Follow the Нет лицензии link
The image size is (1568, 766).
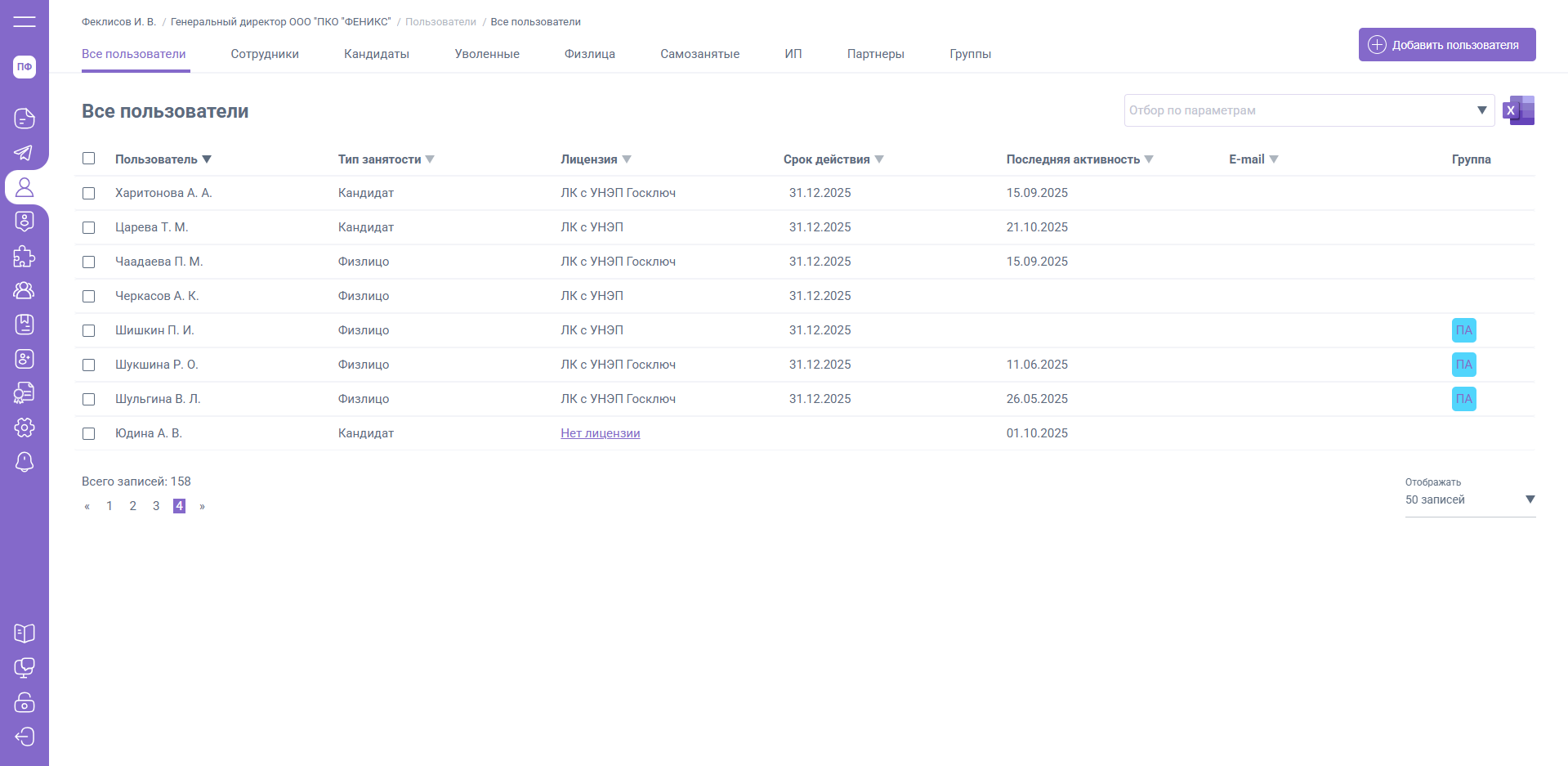600,433
